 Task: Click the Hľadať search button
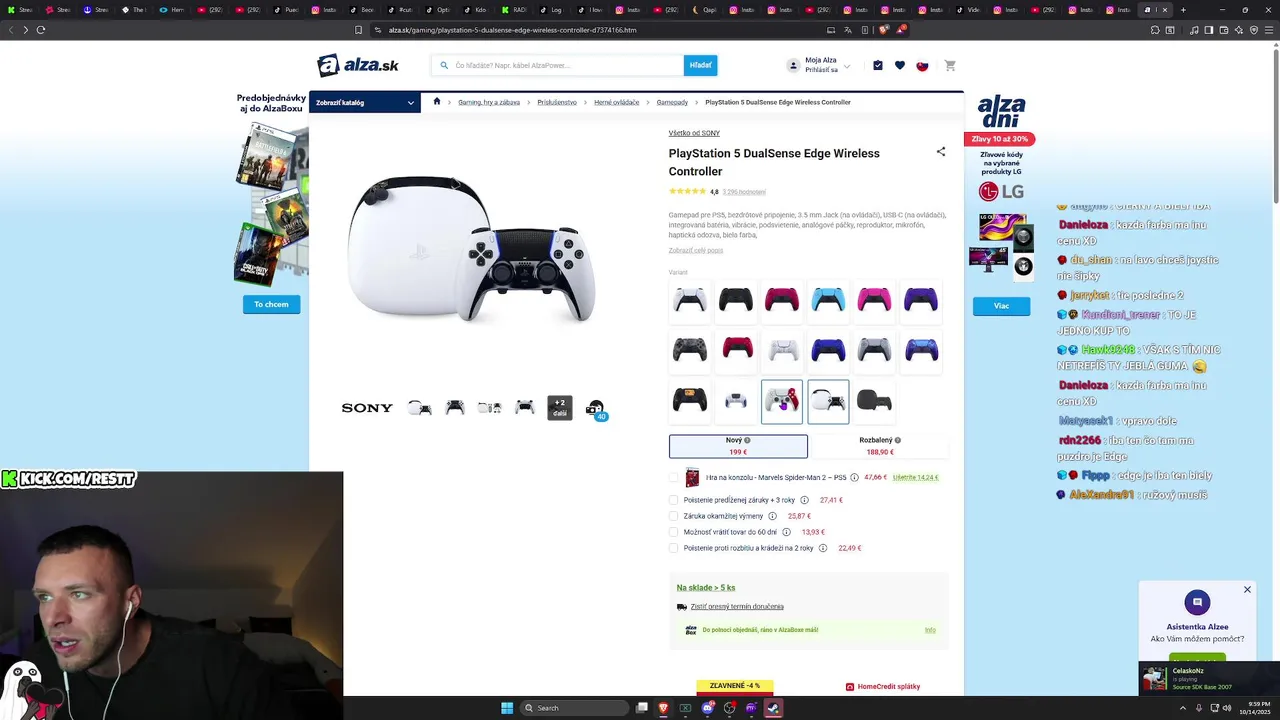point(700,65)
